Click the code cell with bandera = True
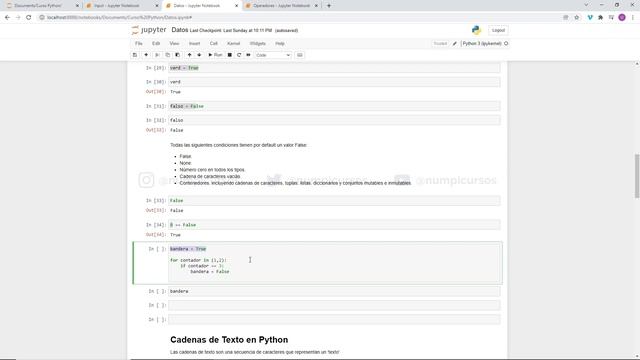 pos(334,263)
